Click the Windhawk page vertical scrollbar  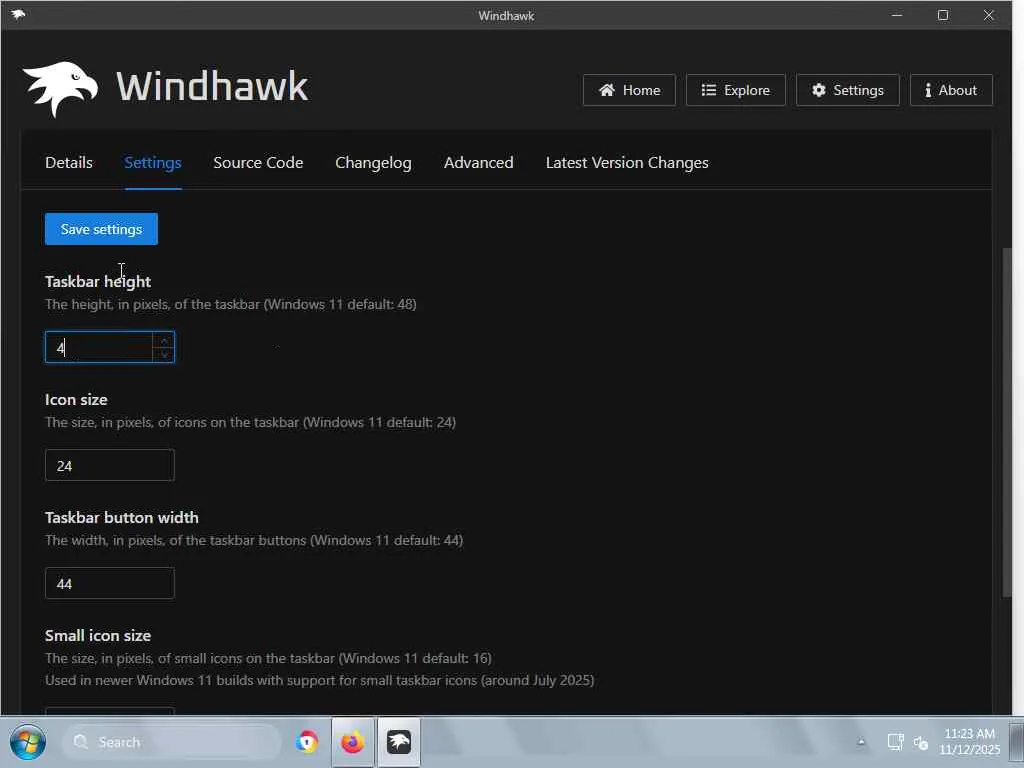click(x=1007, y=421)
